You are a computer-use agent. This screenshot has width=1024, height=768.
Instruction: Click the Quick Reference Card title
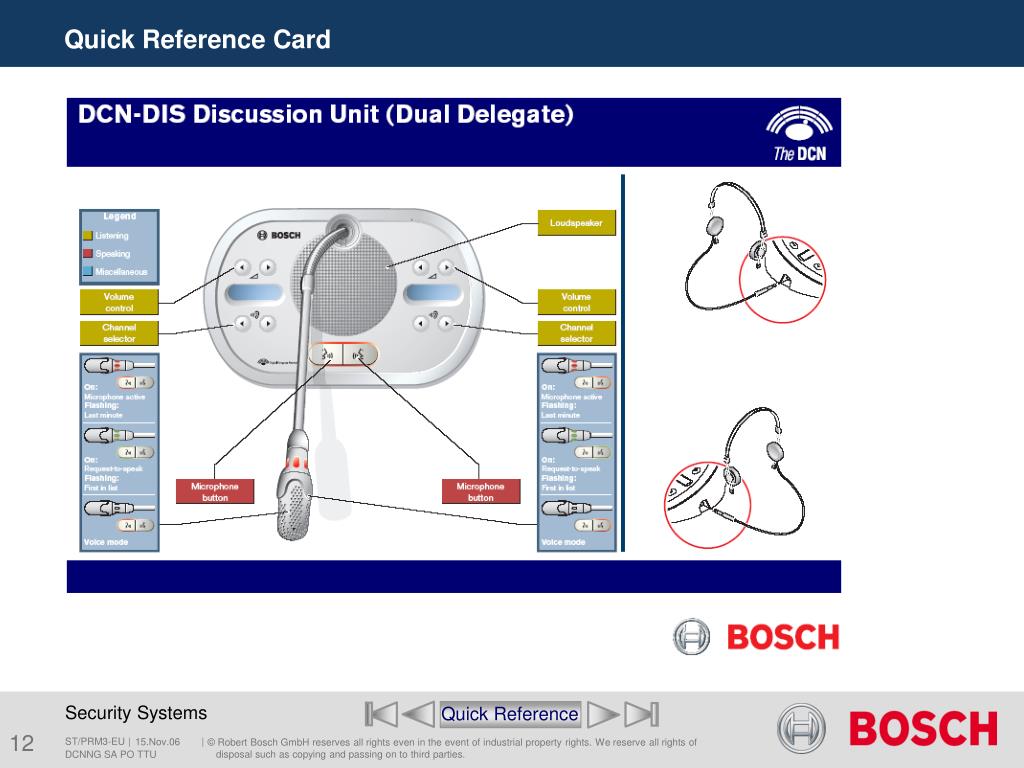tap(197, 39)
